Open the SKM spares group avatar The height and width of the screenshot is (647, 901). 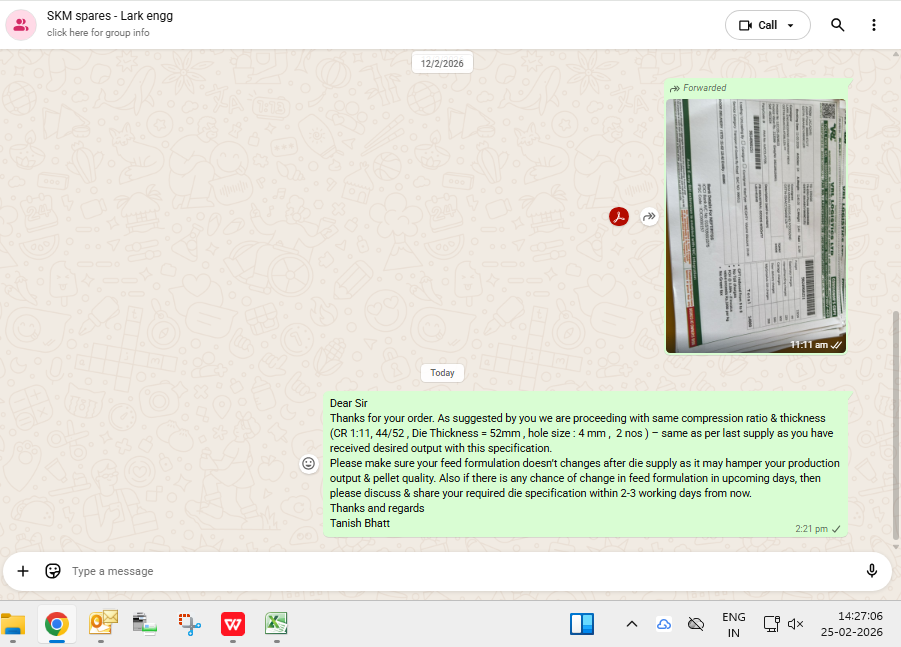tap(21, 25)
